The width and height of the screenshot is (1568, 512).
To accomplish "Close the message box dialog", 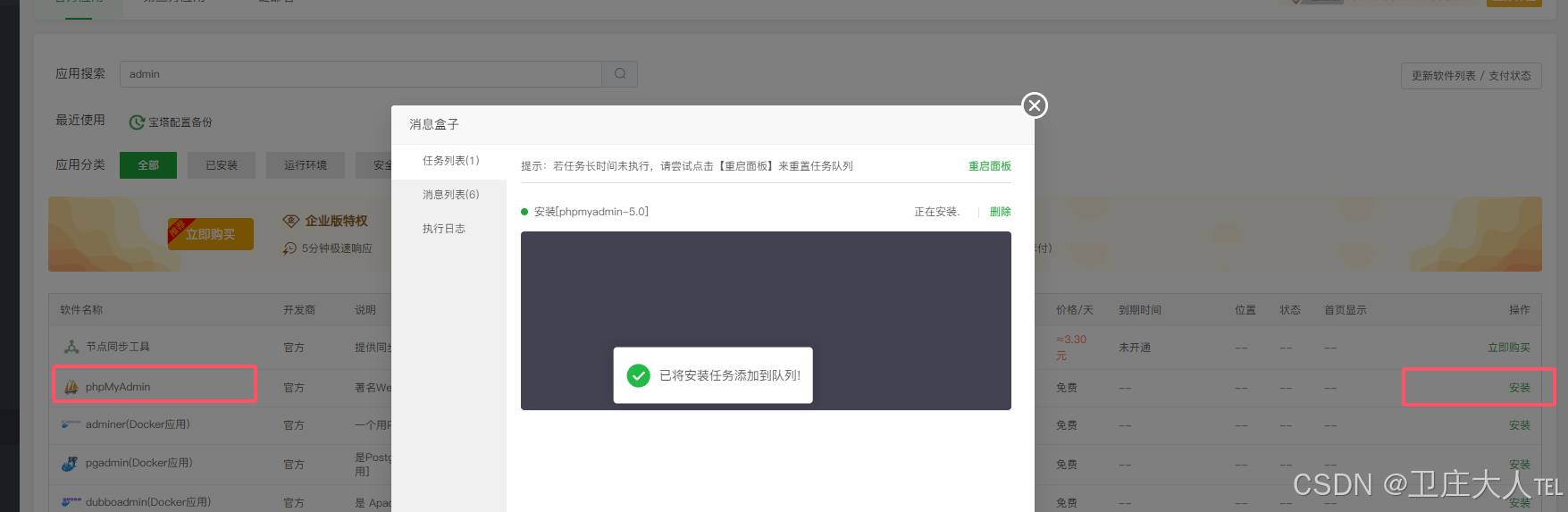I will pyautogui.click(x=1035, y=105).
